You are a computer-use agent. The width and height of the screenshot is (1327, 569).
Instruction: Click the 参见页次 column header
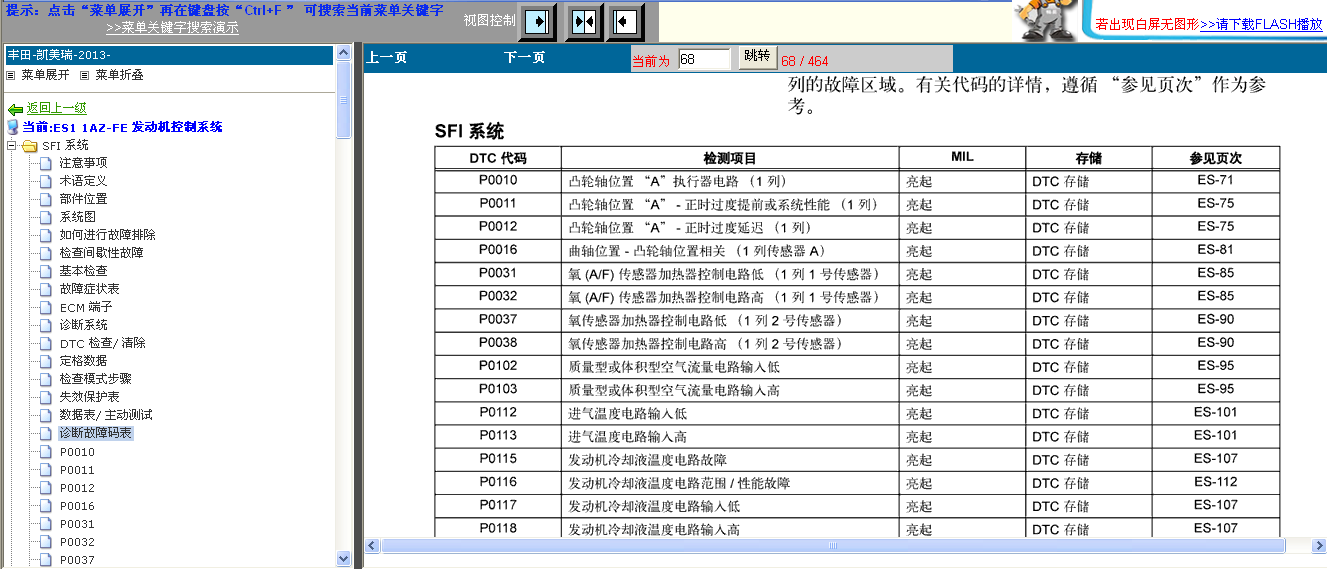(1216, 158)
